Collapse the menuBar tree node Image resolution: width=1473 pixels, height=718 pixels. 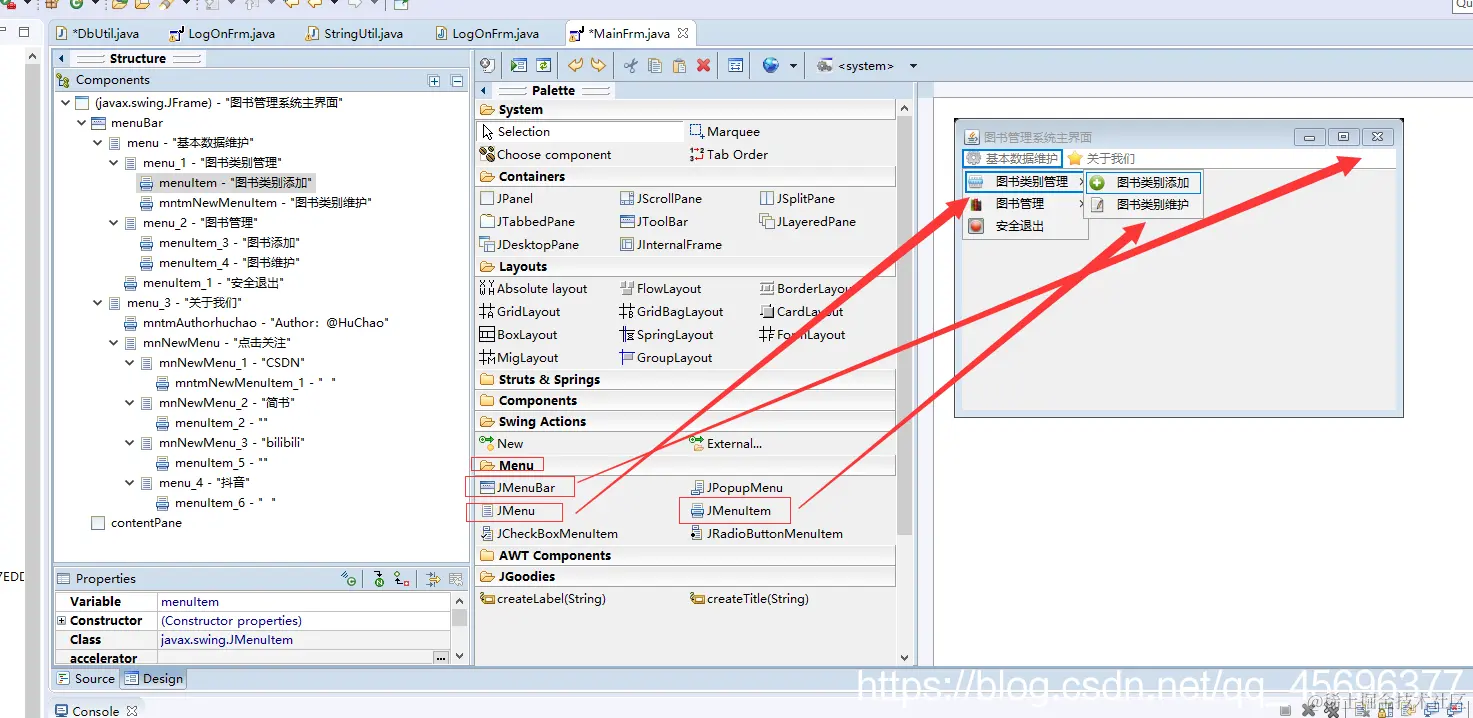(x=82, y=123)
